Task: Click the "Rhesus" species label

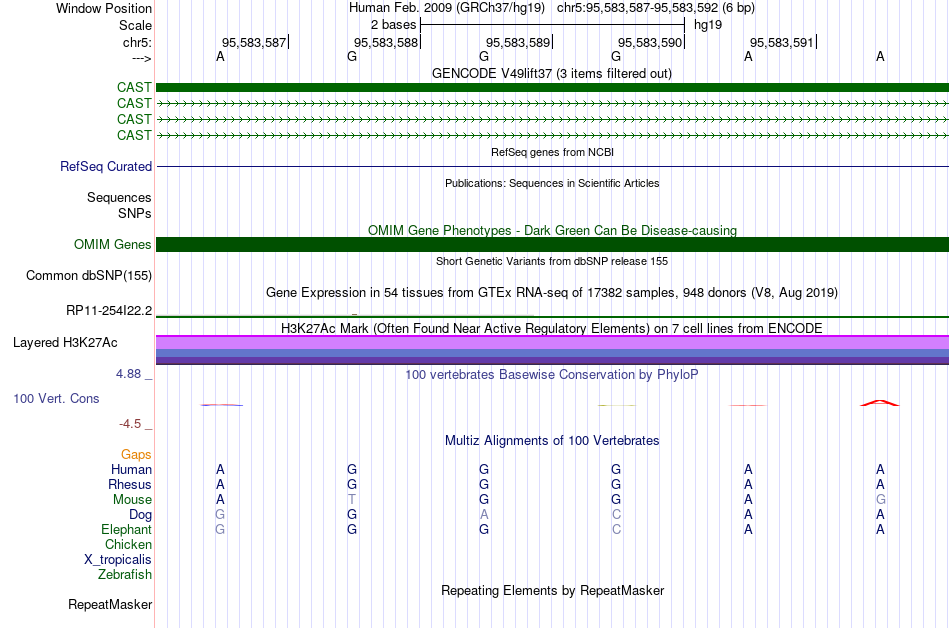Action: 130,484
